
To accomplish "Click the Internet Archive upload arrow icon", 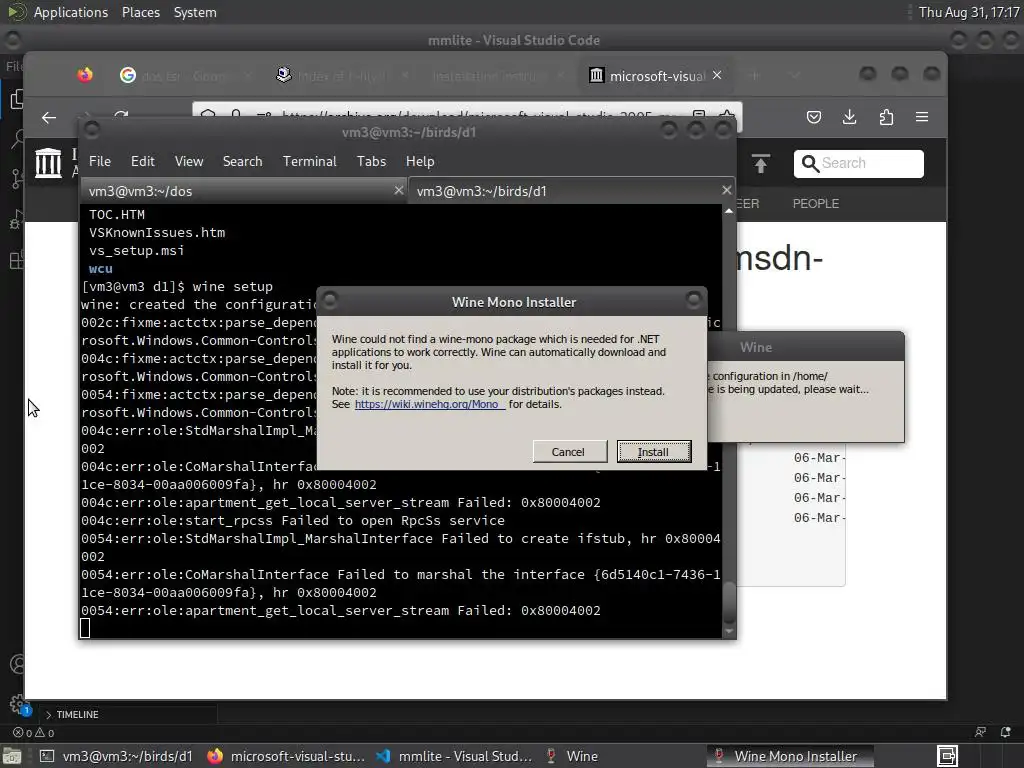I will [x=761, y=163].
